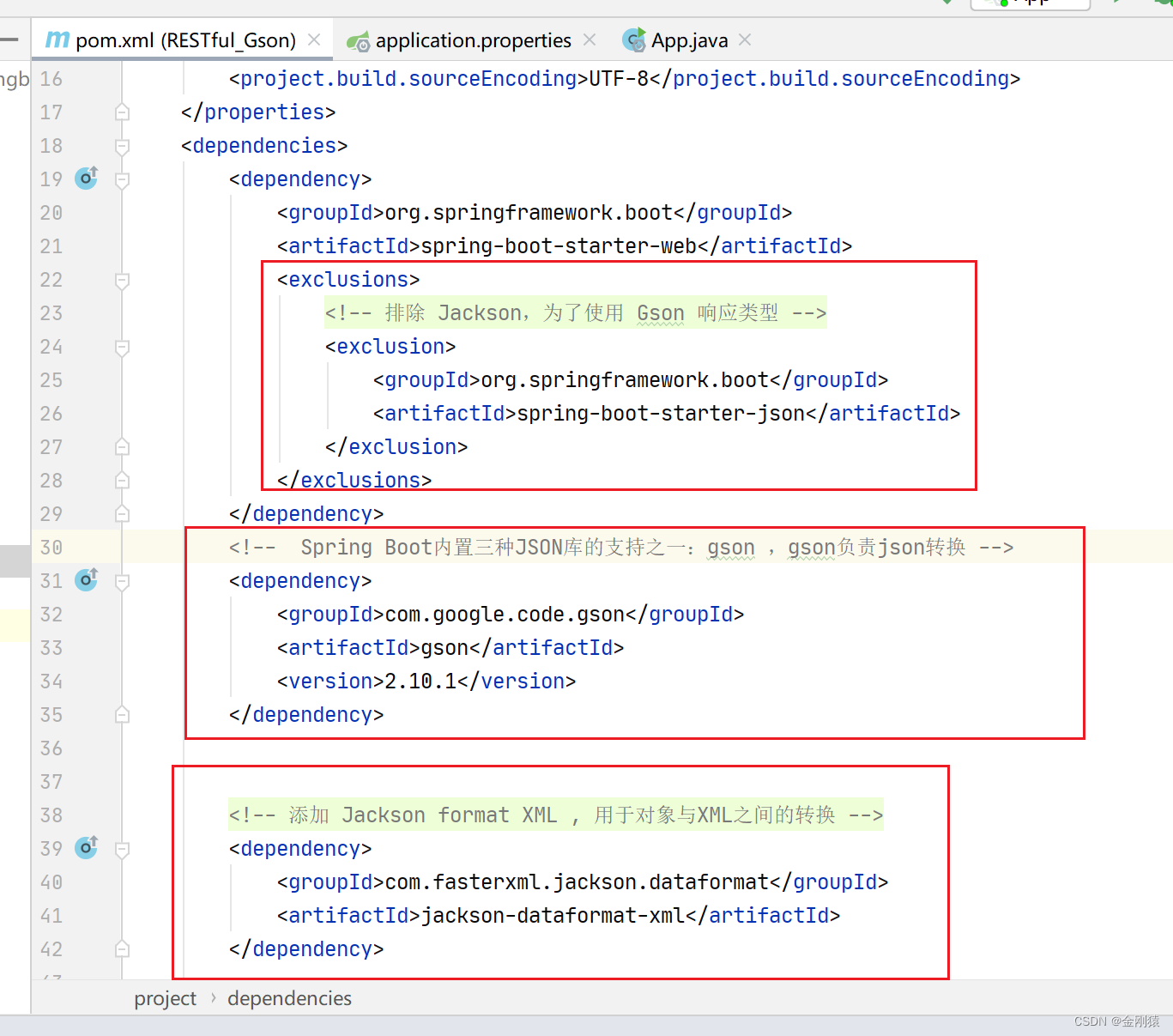Place cursor on 'UTF-8' encoding value

(619, 79)
